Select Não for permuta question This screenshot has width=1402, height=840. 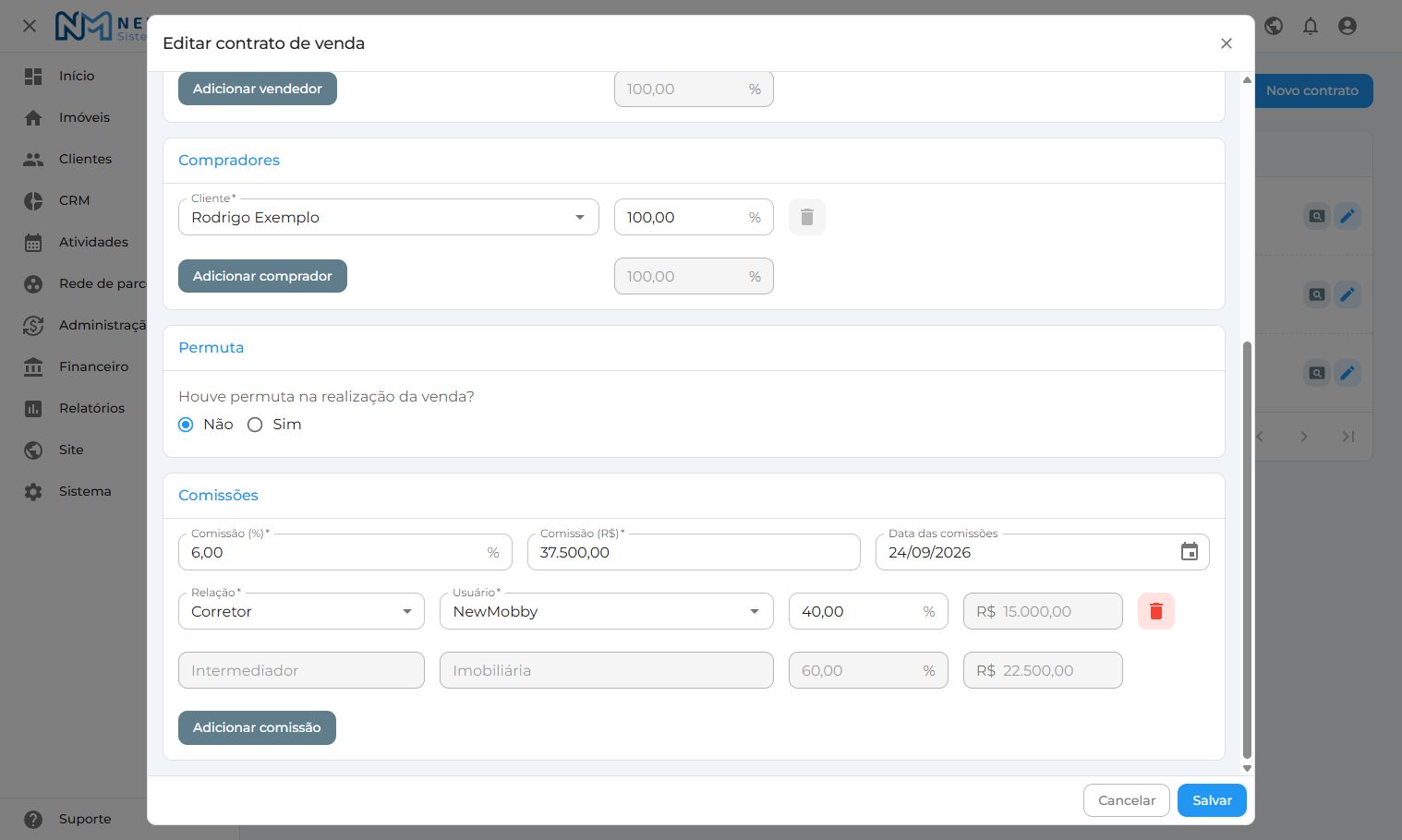tap(186, 425)
